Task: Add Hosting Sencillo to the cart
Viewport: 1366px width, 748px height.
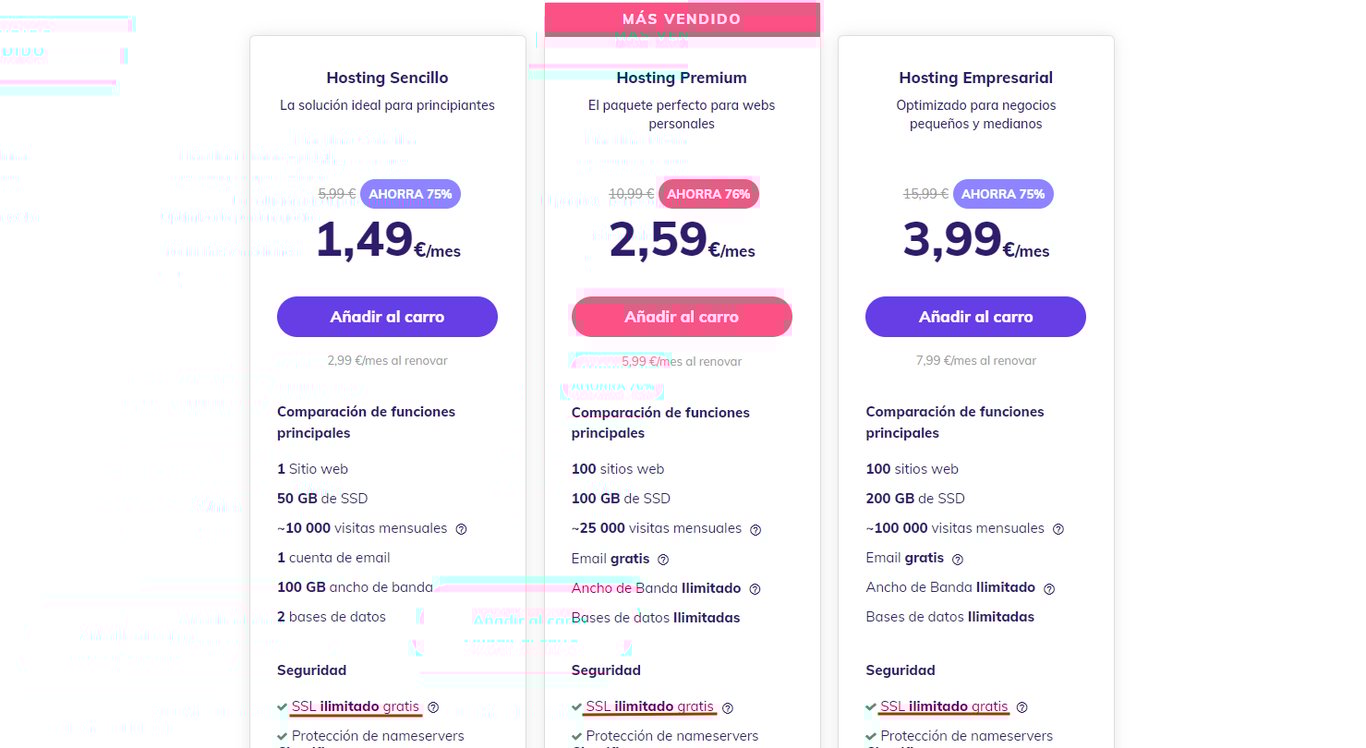Action: (x=387, y=317)
